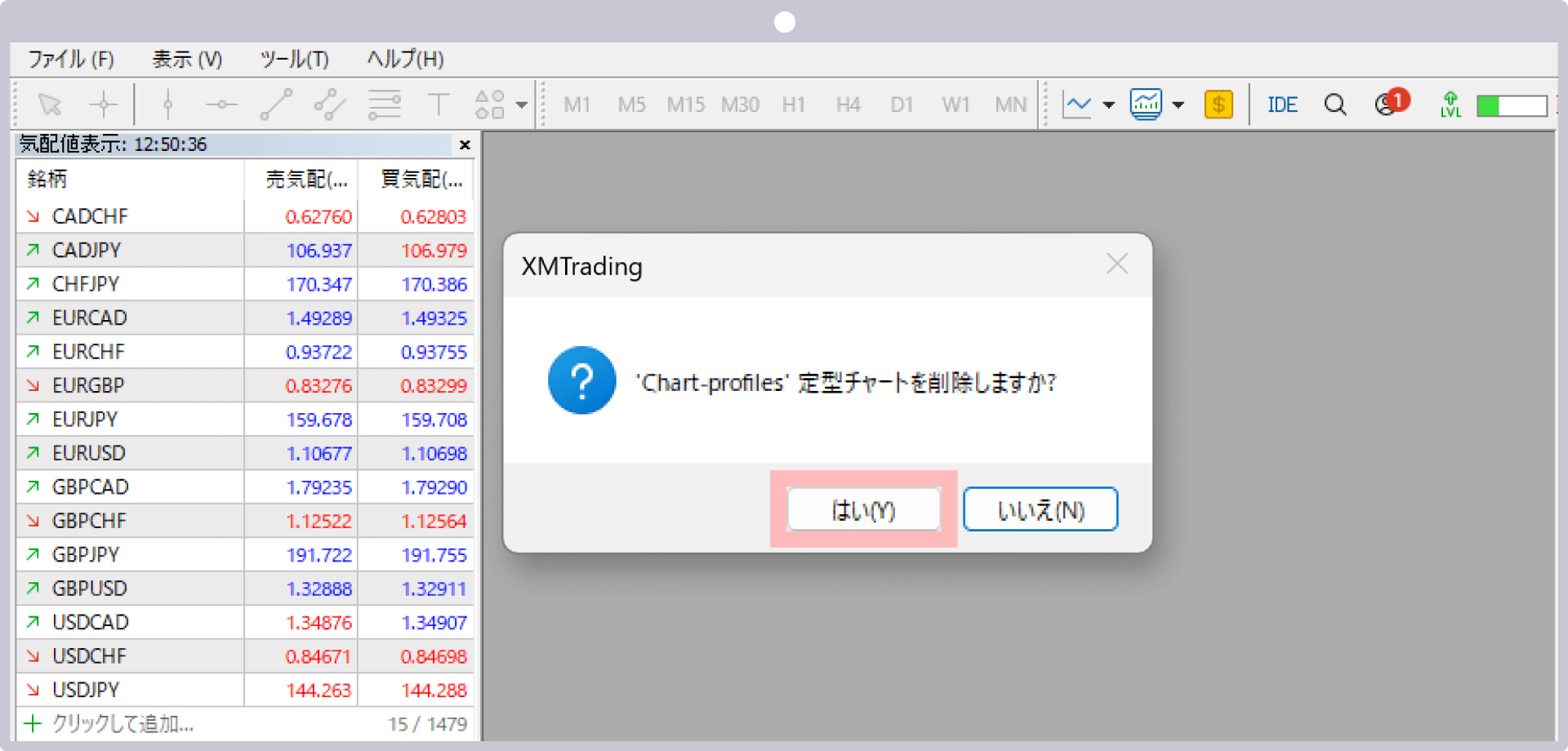1568x751 pixels.
Task: Click クリックして追加 to add symbol
Action: click(x=122, y=724)
